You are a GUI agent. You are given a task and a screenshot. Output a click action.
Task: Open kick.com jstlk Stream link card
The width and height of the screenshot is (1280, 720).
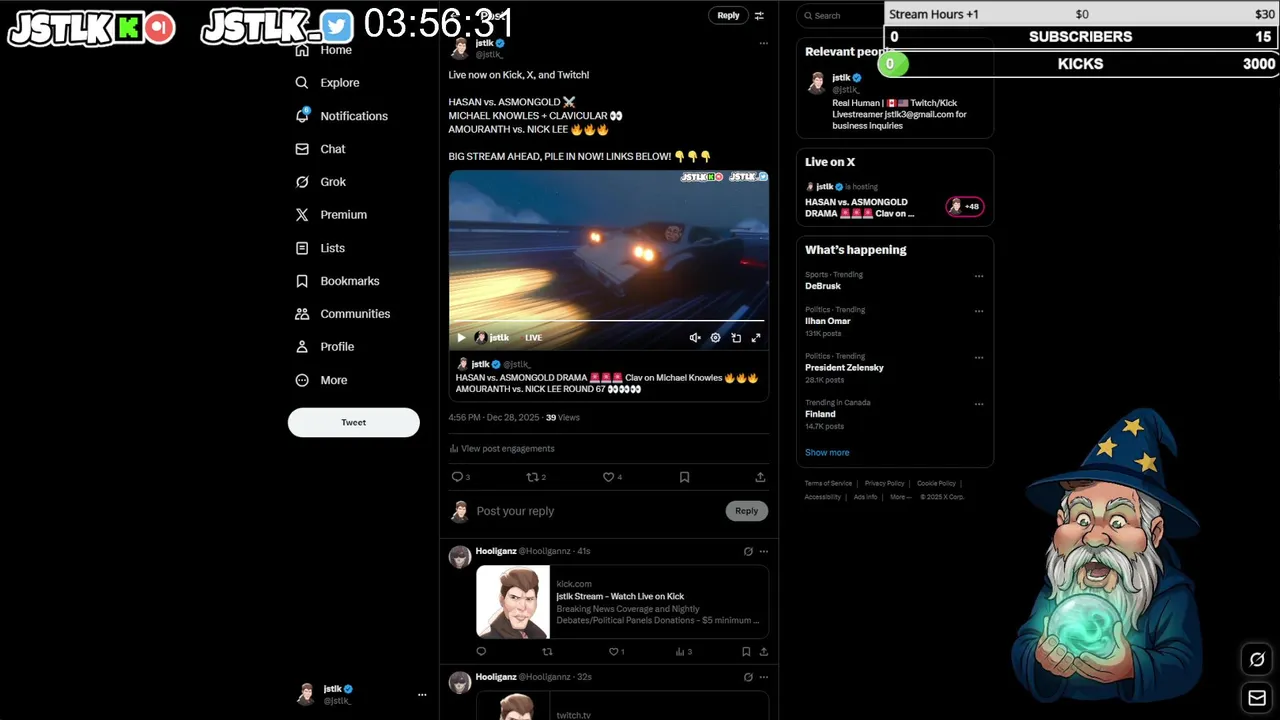coord(622,602)
